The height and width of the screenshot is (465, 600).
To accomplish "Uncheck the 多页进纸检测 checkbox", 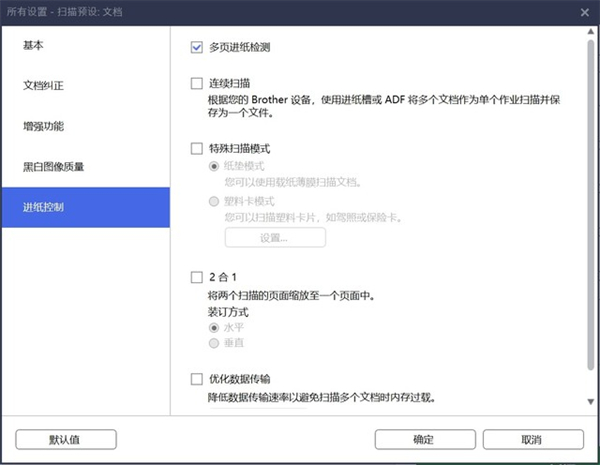I will [197, 47].
